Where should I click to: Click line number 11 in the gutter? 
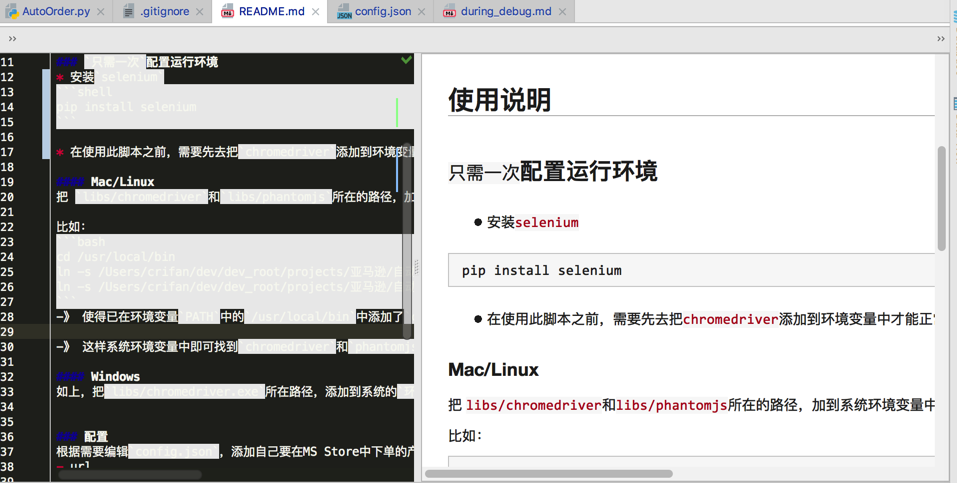pos(7,62)
